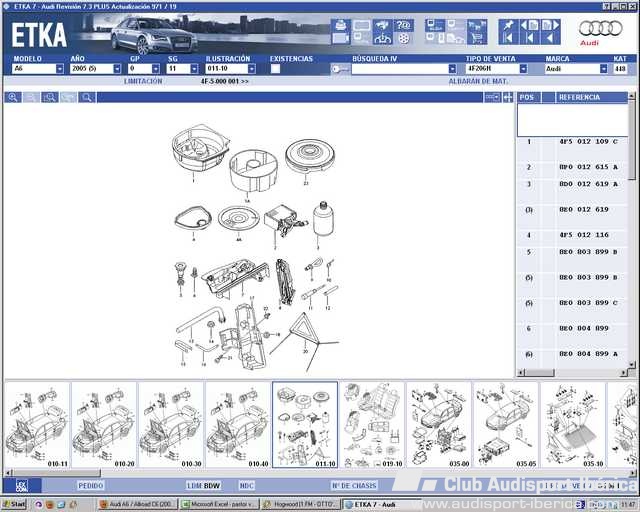The image size is (640, 512).
Task: Click the Albarán de Mat. label
Action: coord(478,81)
